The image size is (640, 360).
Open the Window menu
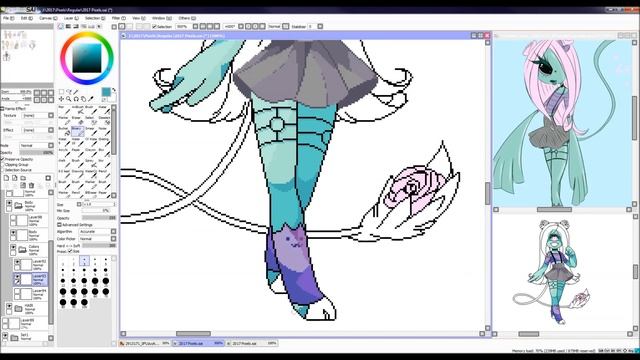pos(162,18)
